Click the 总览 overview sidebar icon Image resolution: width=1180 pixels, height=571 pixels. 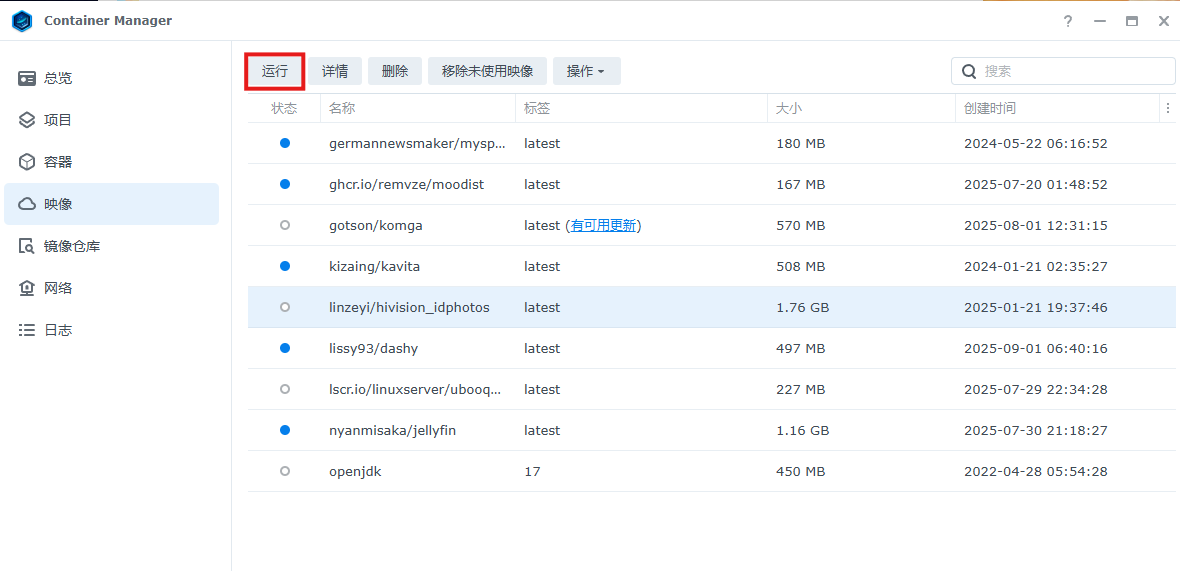(x=27, y=78)
